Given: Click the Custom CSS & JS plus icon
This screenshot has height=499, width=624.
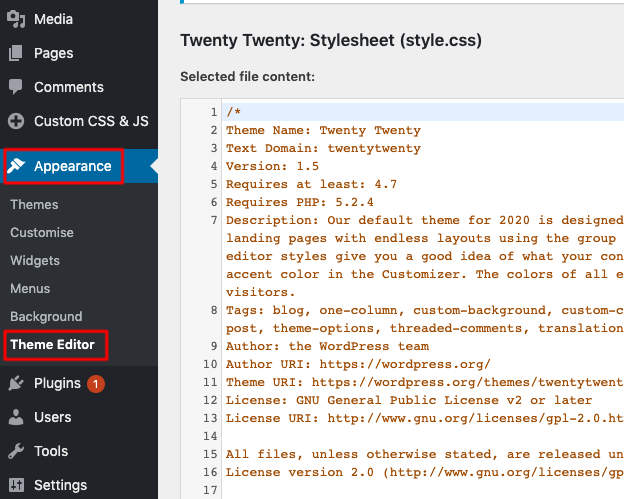Looking at the screenshot, I should pyautogui.click(x=16, y=121).
